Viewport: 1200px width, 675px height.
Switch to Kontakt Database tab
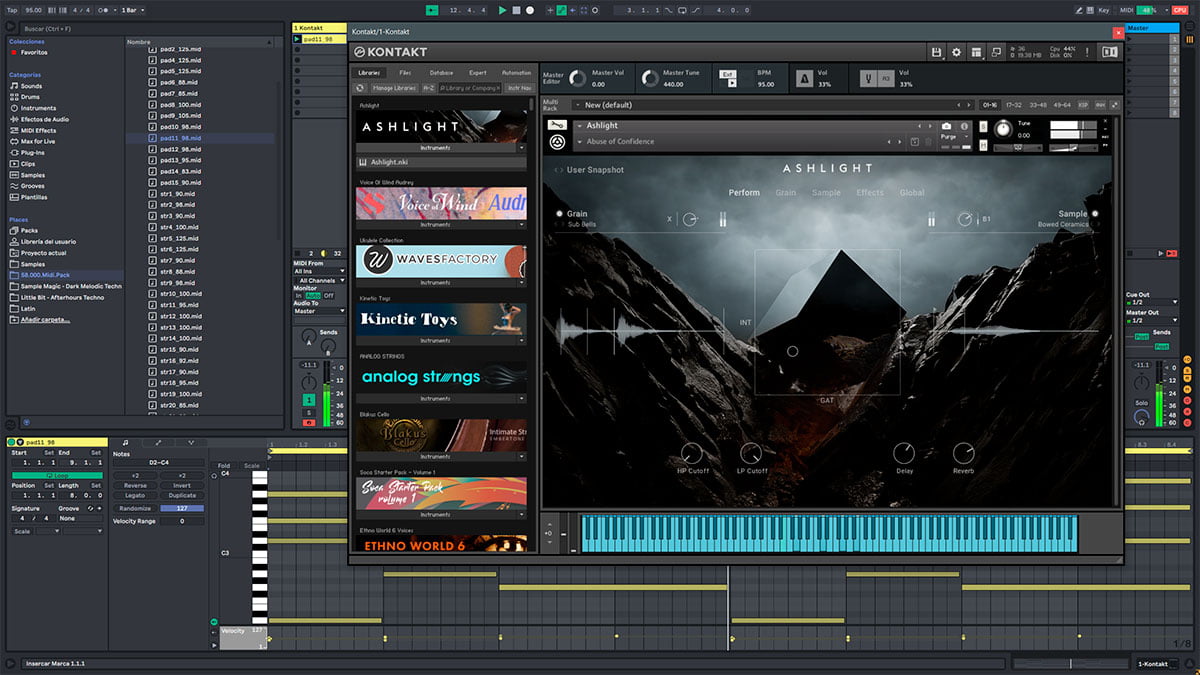click(x=441, y=73)
